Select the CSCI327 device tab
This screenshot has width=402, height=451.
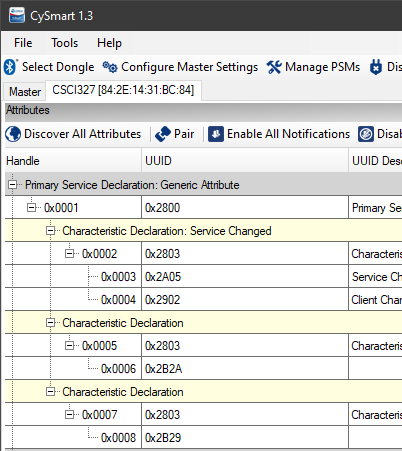123,90
